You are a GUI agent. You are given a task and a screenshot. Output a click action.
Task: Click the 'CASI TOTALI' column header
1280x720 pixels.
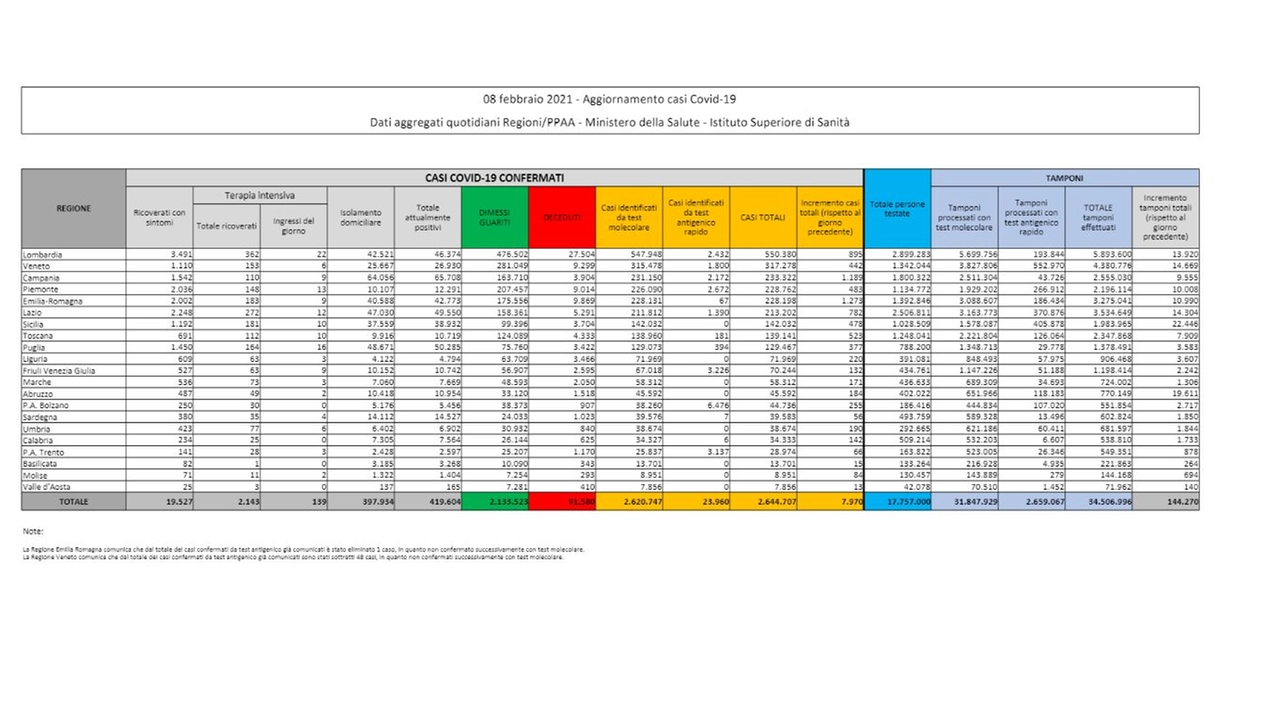pyautogui.click(x=763, y=217)
